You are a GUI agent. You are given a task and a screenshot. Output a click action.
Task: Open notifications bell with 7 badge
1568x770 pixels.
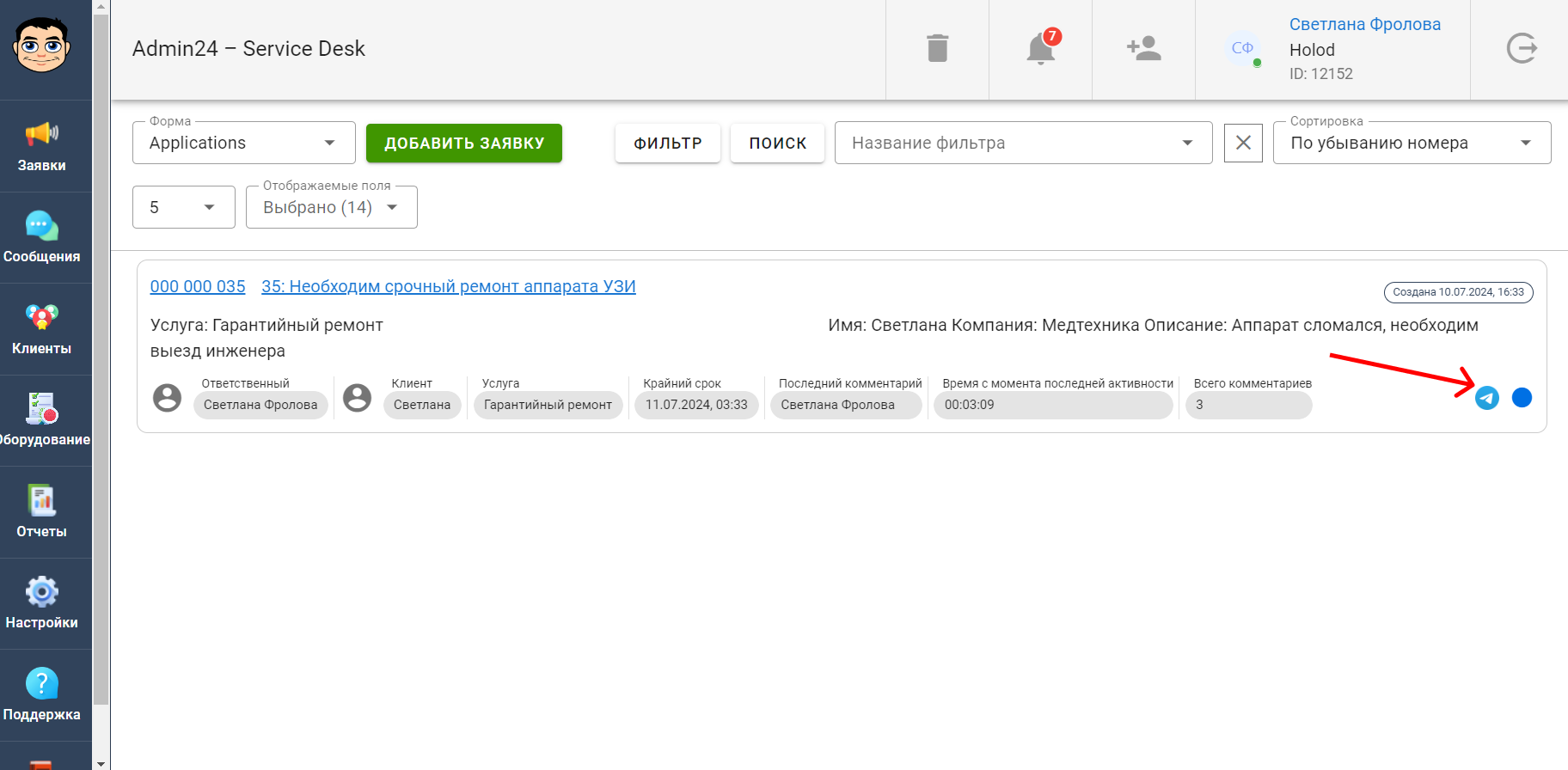pyautogui.click(x=1042, y=47)
